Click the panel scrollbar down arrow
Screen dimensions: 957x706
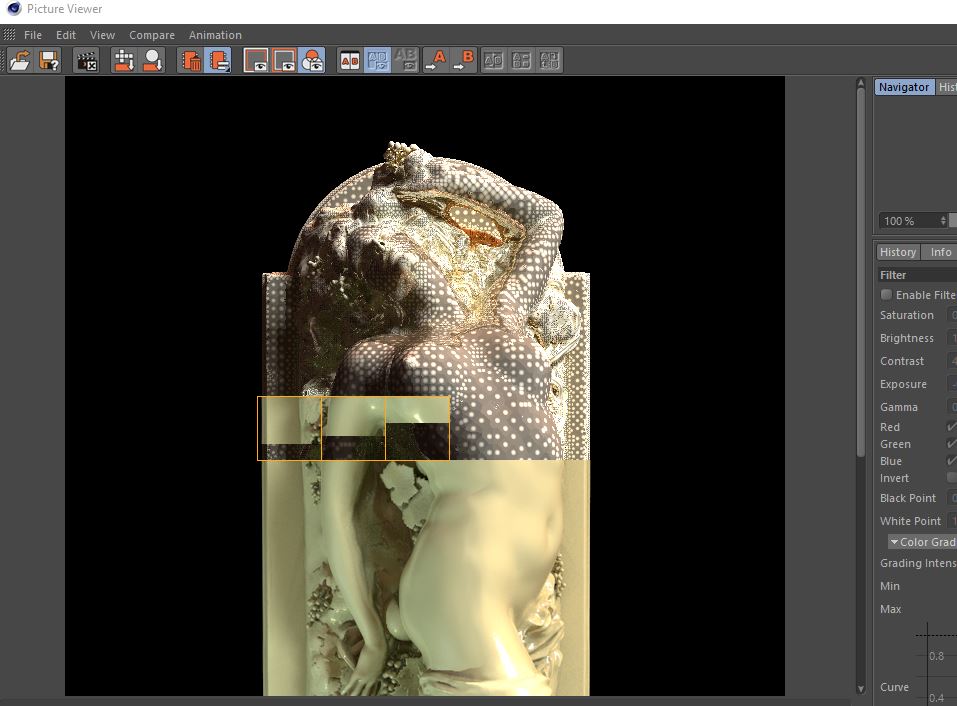(x=861, y=689)
